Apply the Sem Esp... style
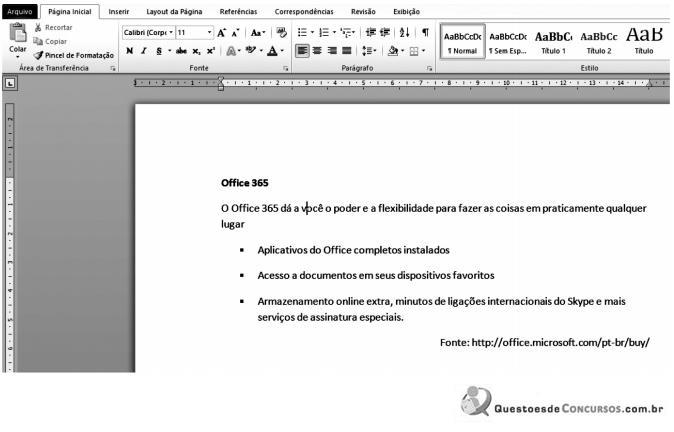This screenshot has width=674, height=432. point(508,42)
